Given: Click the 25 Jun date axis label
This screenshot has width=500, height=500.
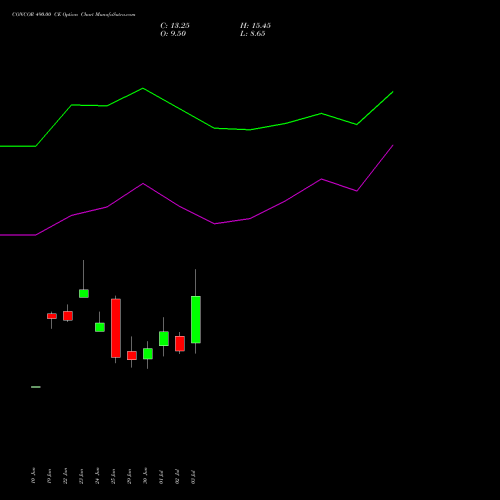Looking at the screenshot, I should point(113,476).
